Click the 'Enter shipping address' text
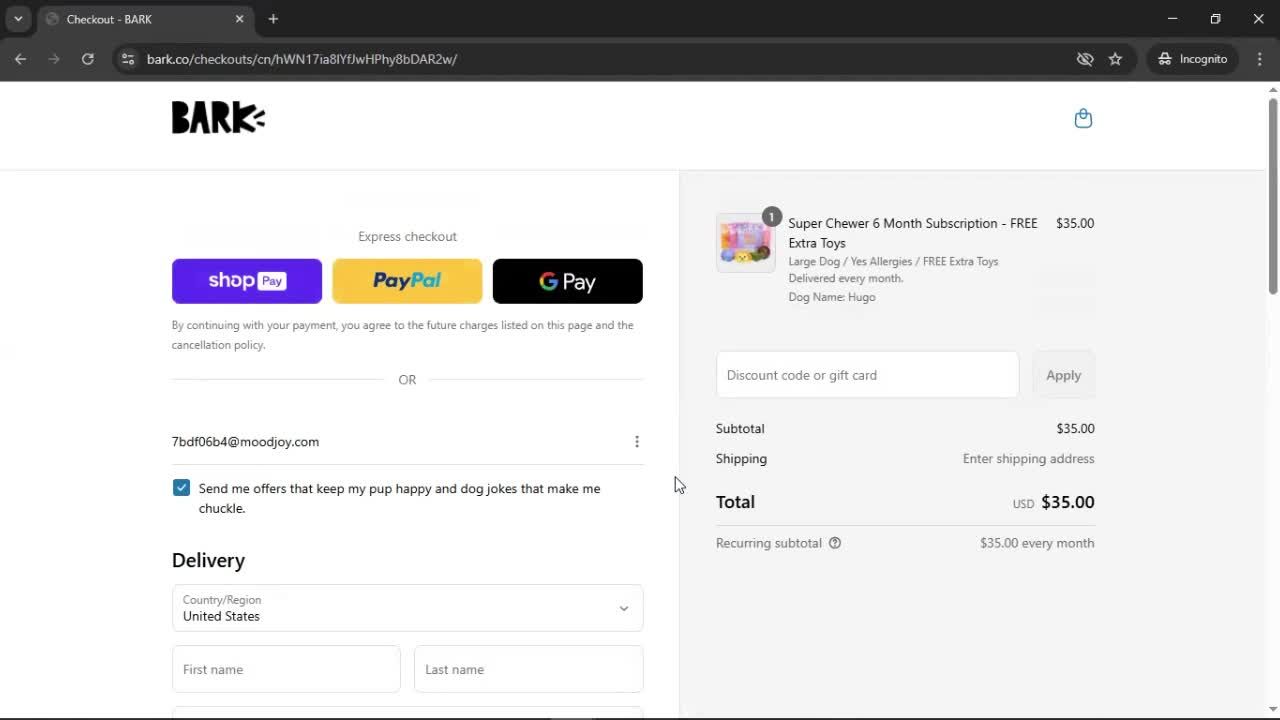Screen dimensions: 1280x720 coord(1028,459)
